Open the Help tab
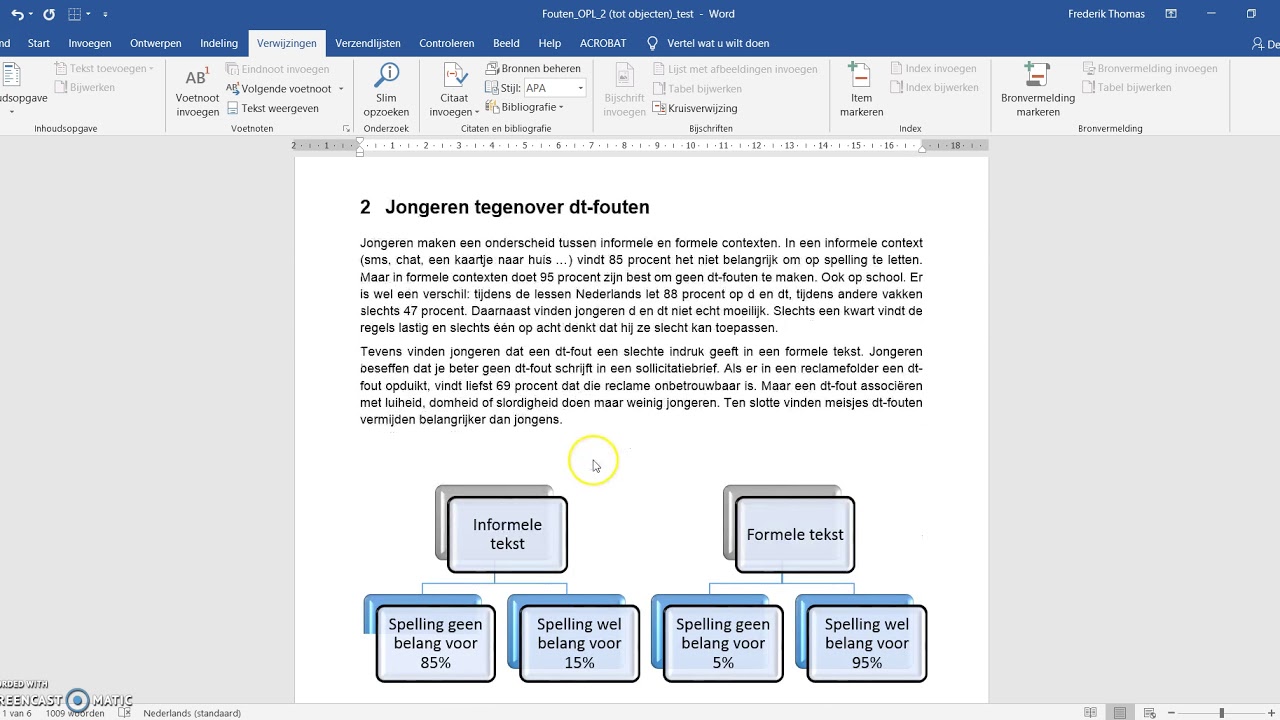The width and height of the screenshot is (1280, 720). point(550,43)
